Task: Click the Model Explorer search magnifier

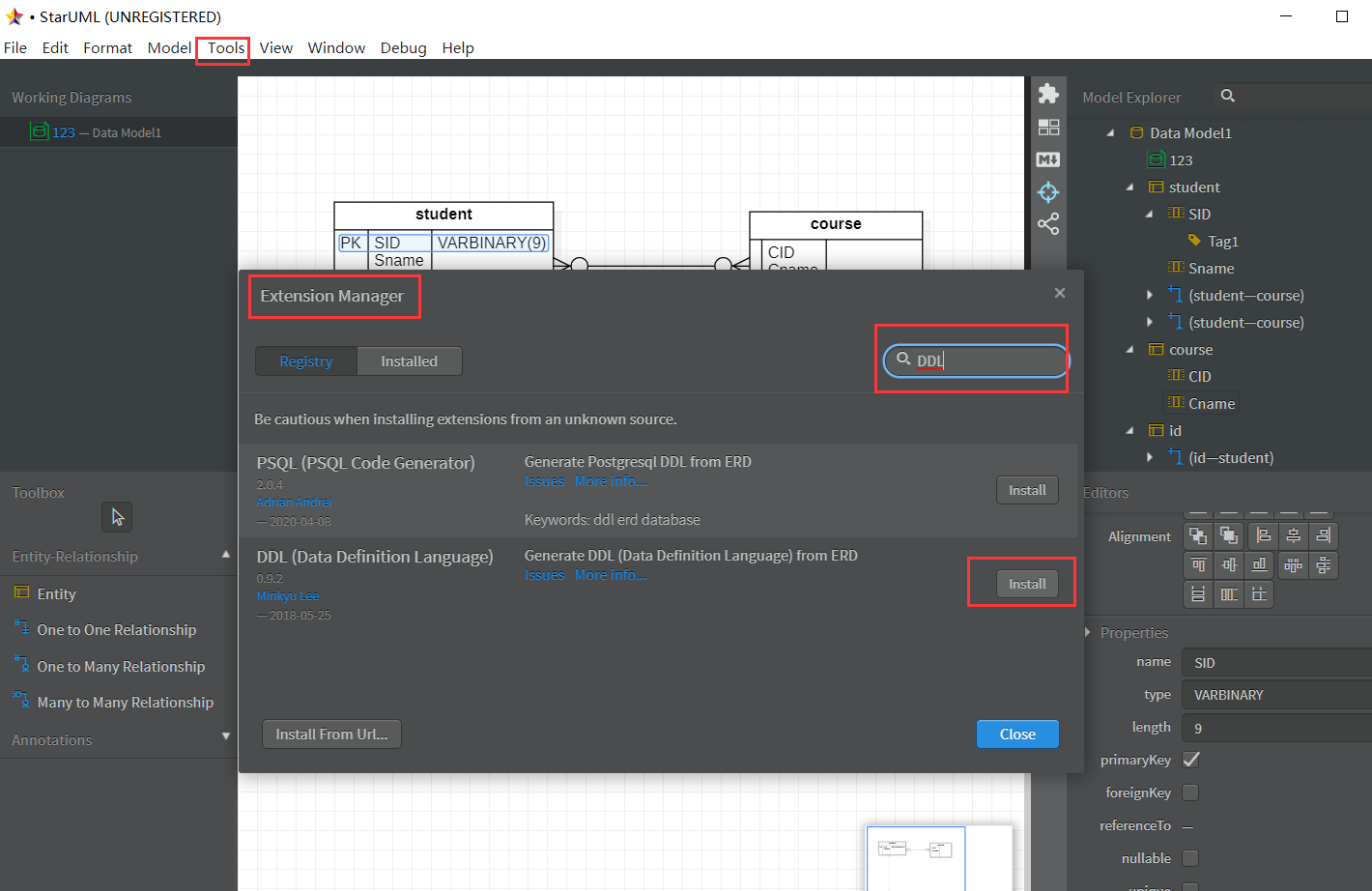Action: click(1227, 96)
